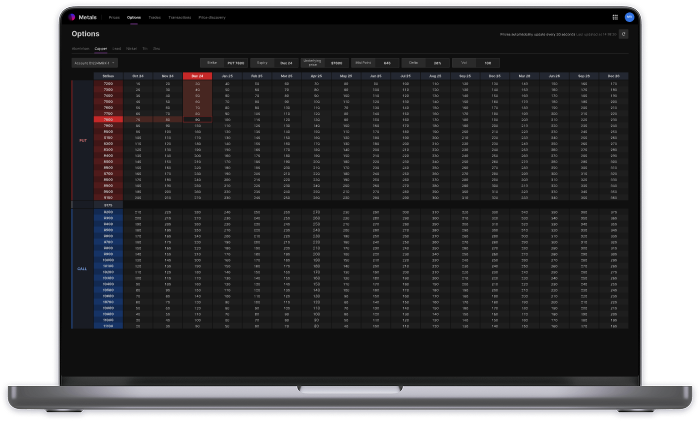Open the apps grid menu
700x422 pixels.
tap(615, 17)
